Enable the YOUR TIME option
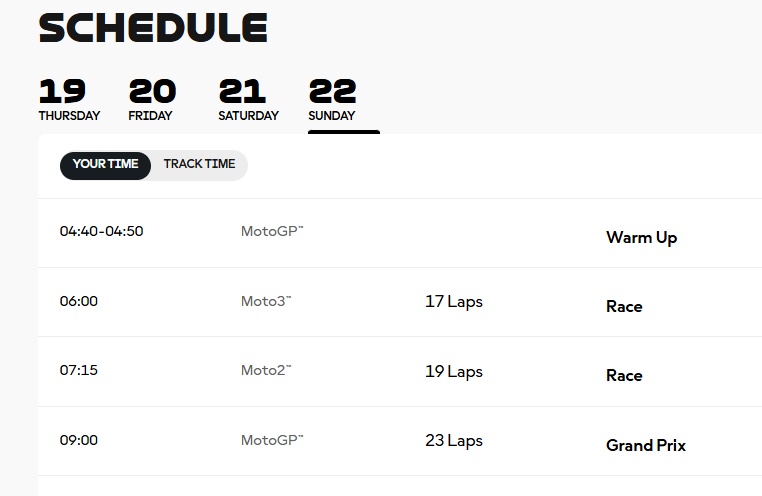The width and height of the screenshot is (762, 496). 105,165
